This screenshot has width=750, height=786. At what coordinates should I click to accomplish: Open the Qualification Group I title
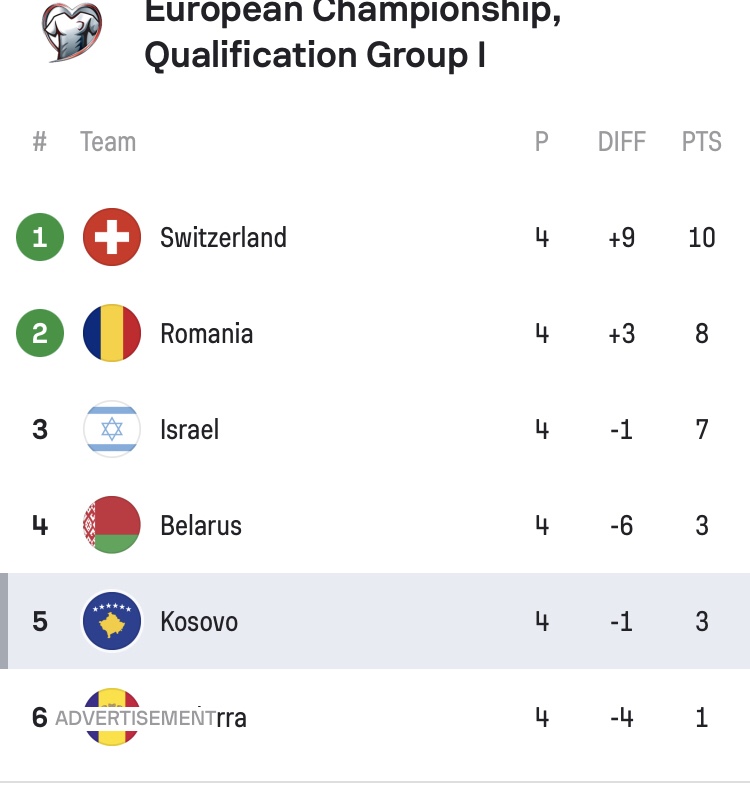click(x=315, y=55)
